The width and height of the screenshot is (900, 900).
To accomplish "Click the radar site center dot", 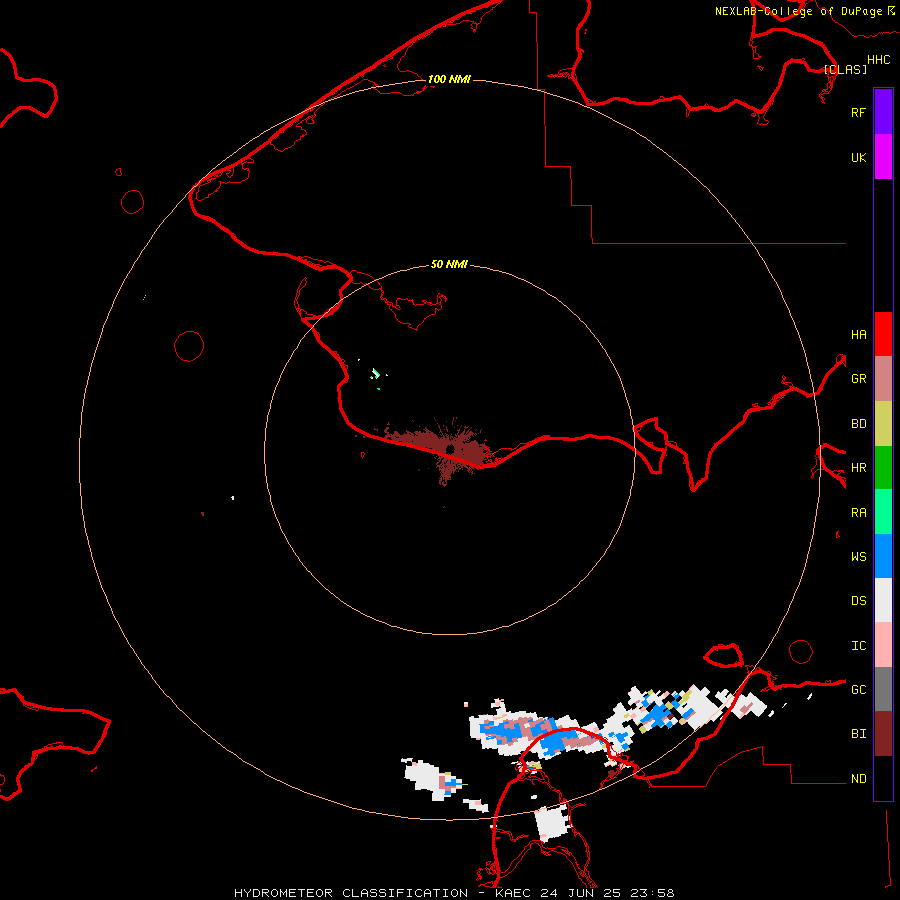I will click(450, 449).
